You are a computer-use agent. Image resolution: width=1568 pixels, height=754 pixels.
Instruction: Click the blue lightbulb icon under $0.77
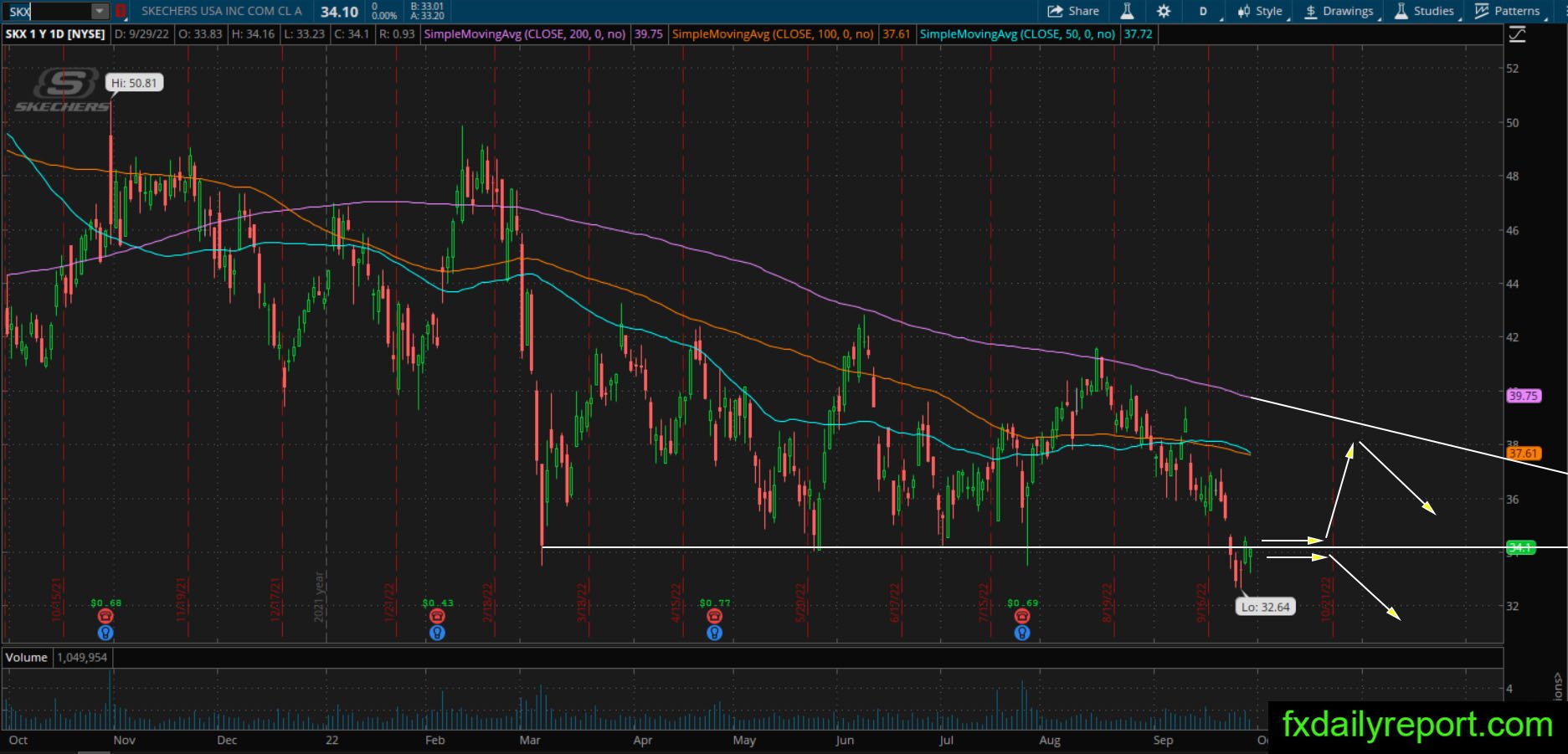[x=714, y=633]
